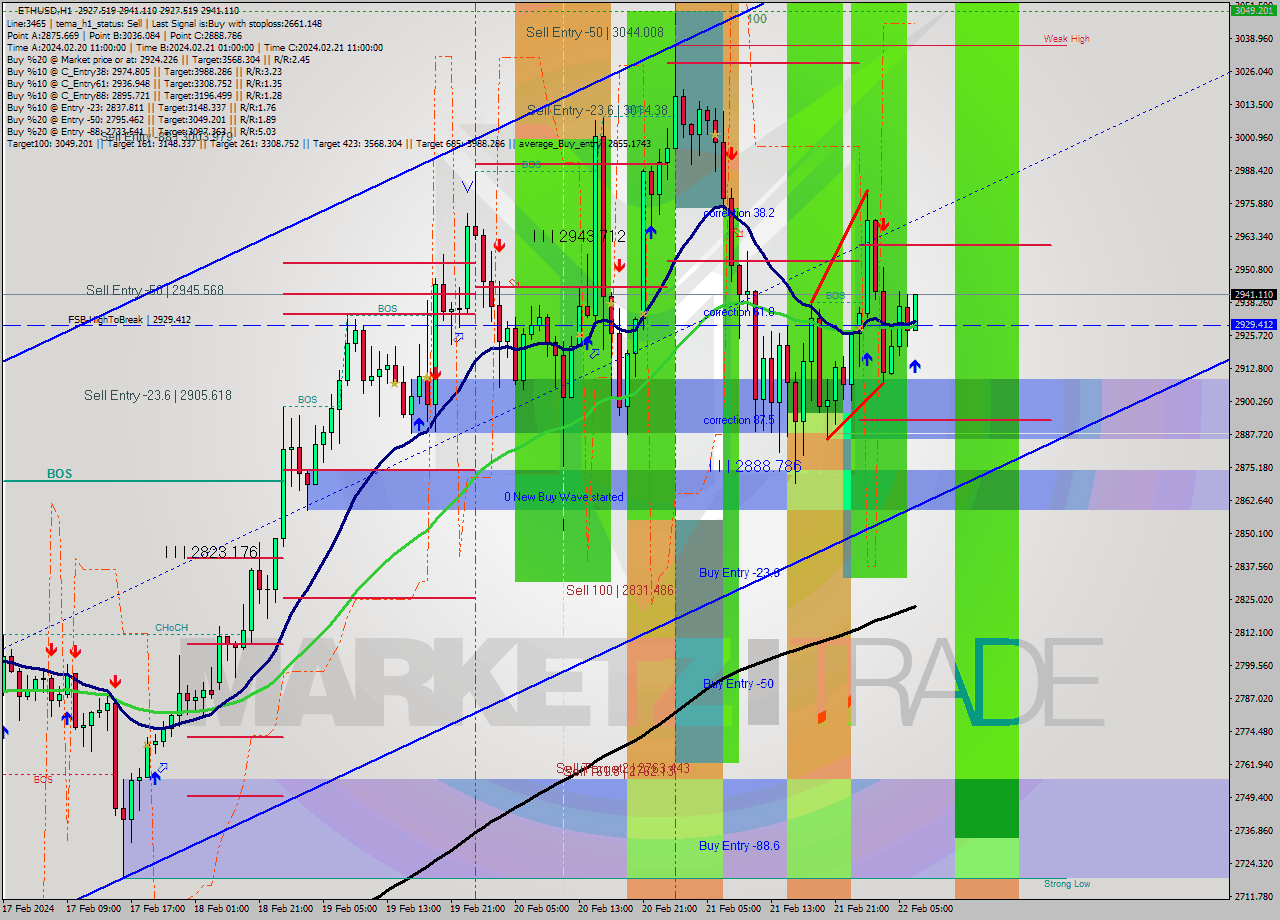Image resolution: width=1280 pixels, height=920 pixels.
Task: Click the '| | | 2943.712' wave label
Action: [x=579, y=237]
